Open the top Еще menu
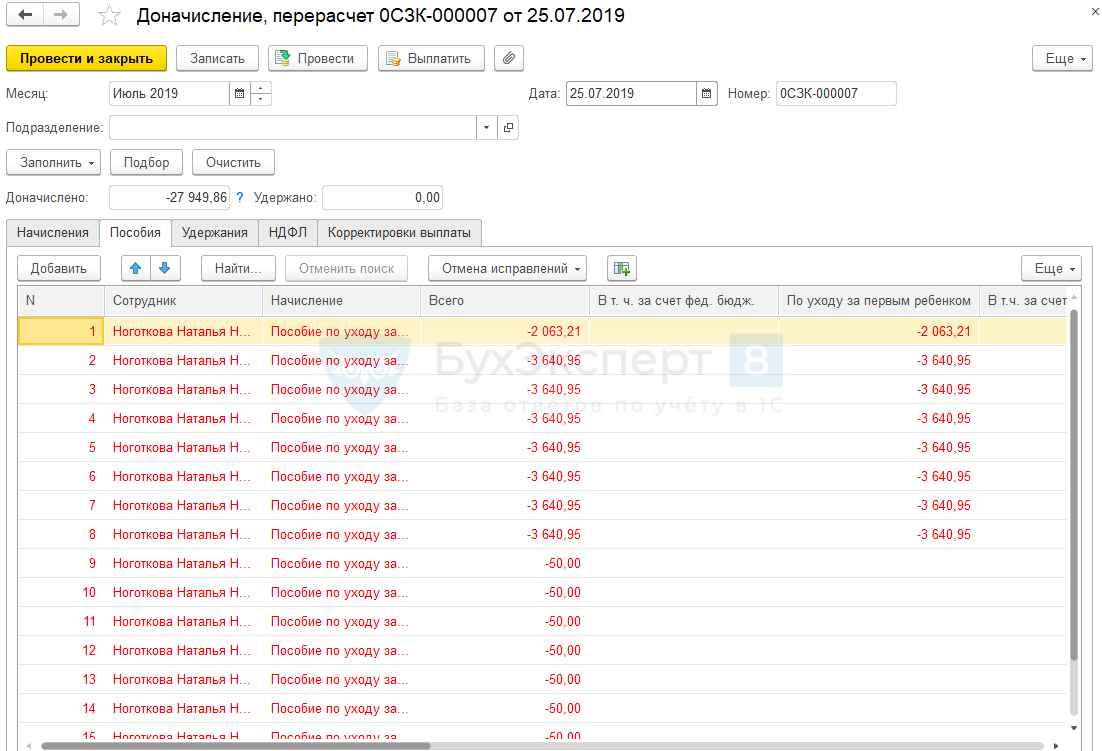This screenshot has height=751, width=1102. 1062,58
